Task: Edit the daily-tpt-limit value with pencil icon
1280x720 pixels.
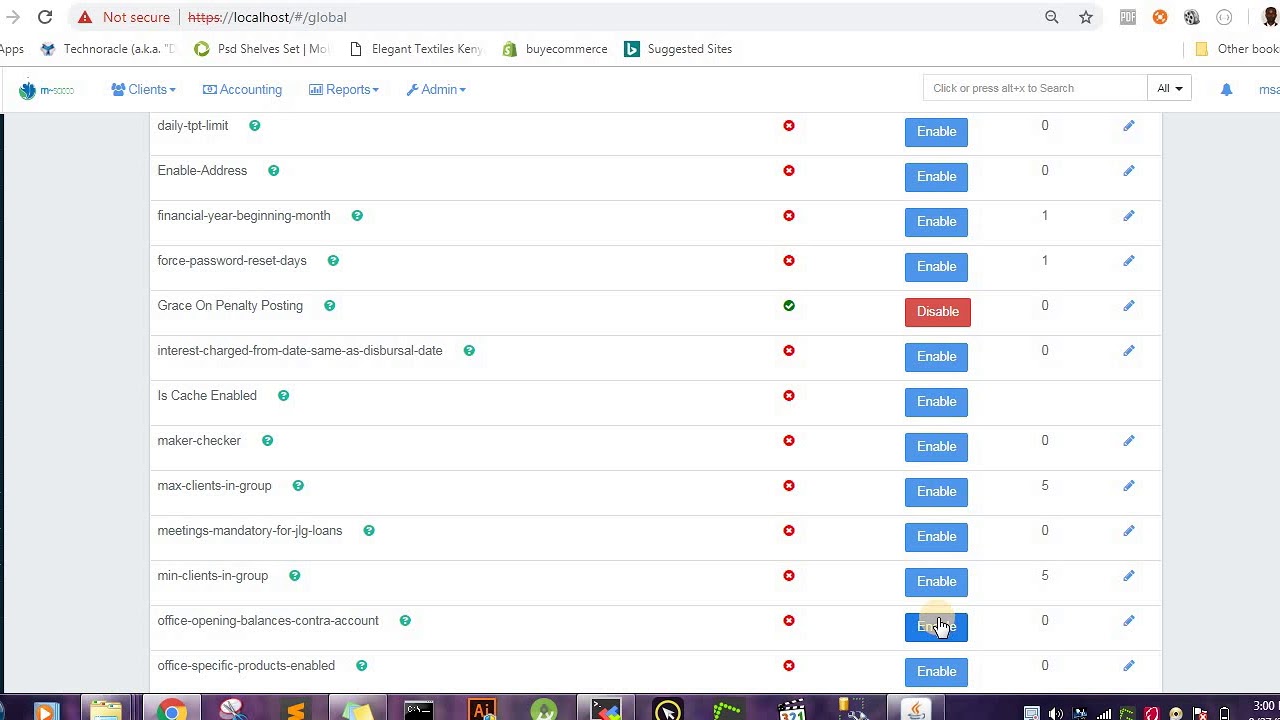Action: pyautogui.click(x=1129, y=126)
